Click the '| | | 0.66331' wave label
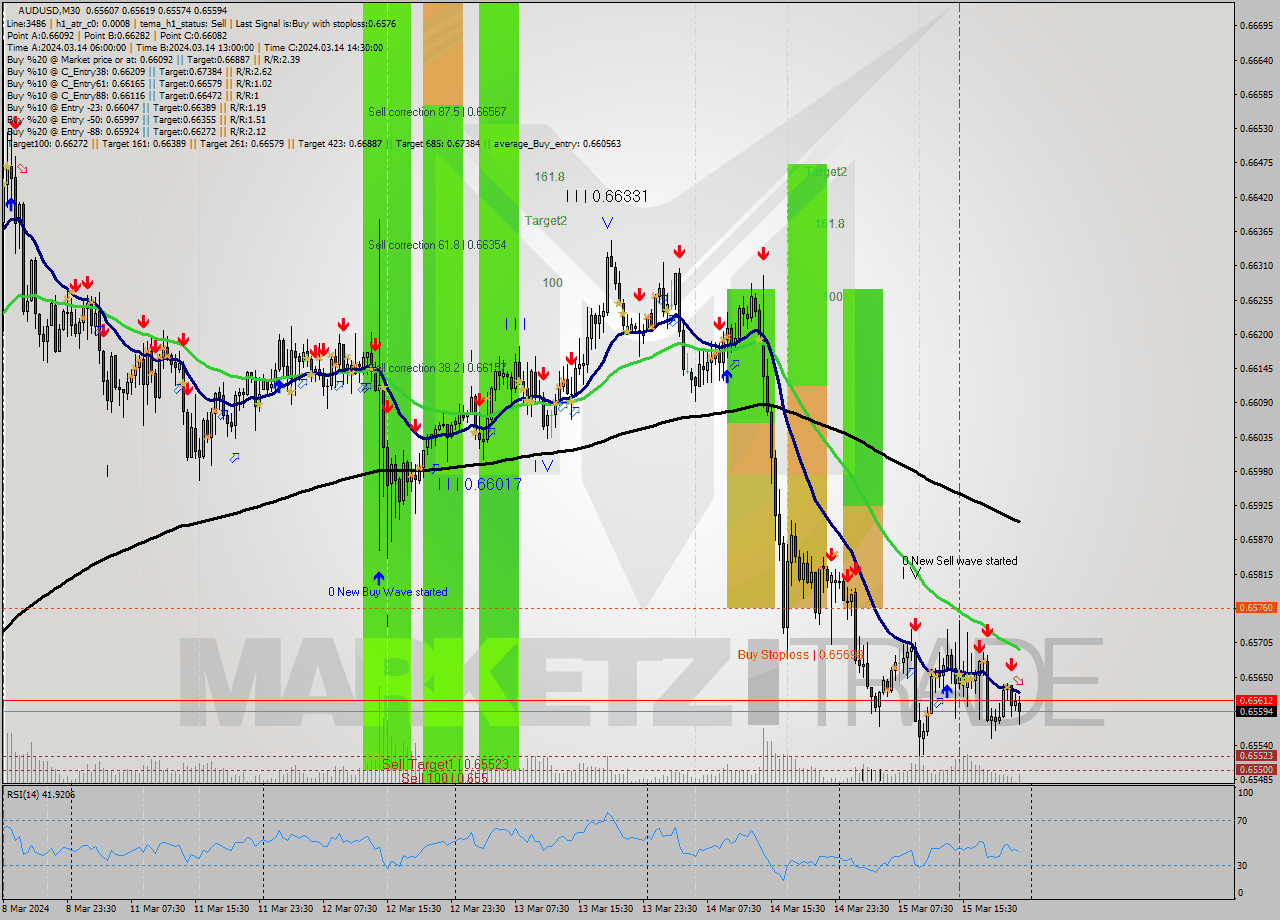Screen dimensions: 1280x920 [x=606, y=197]
